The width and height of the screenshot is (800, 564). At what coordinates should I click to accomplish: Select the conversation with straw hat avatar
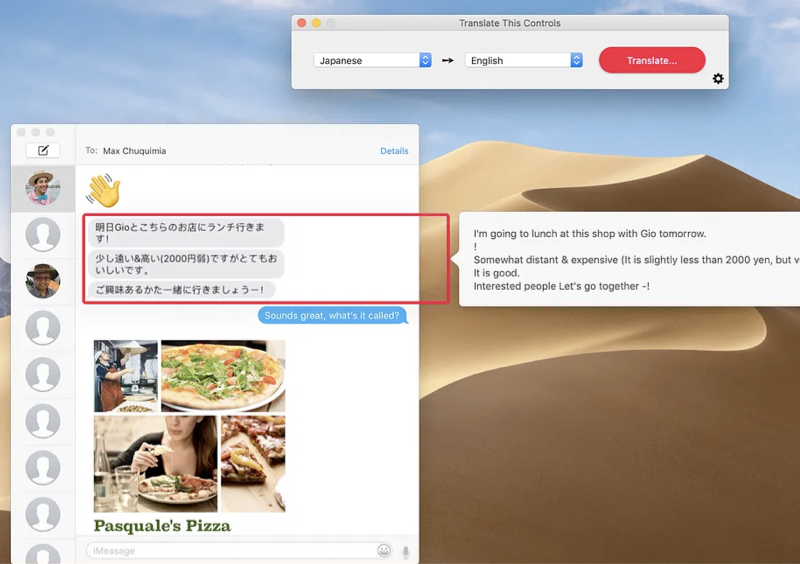(x=43, y=188)
